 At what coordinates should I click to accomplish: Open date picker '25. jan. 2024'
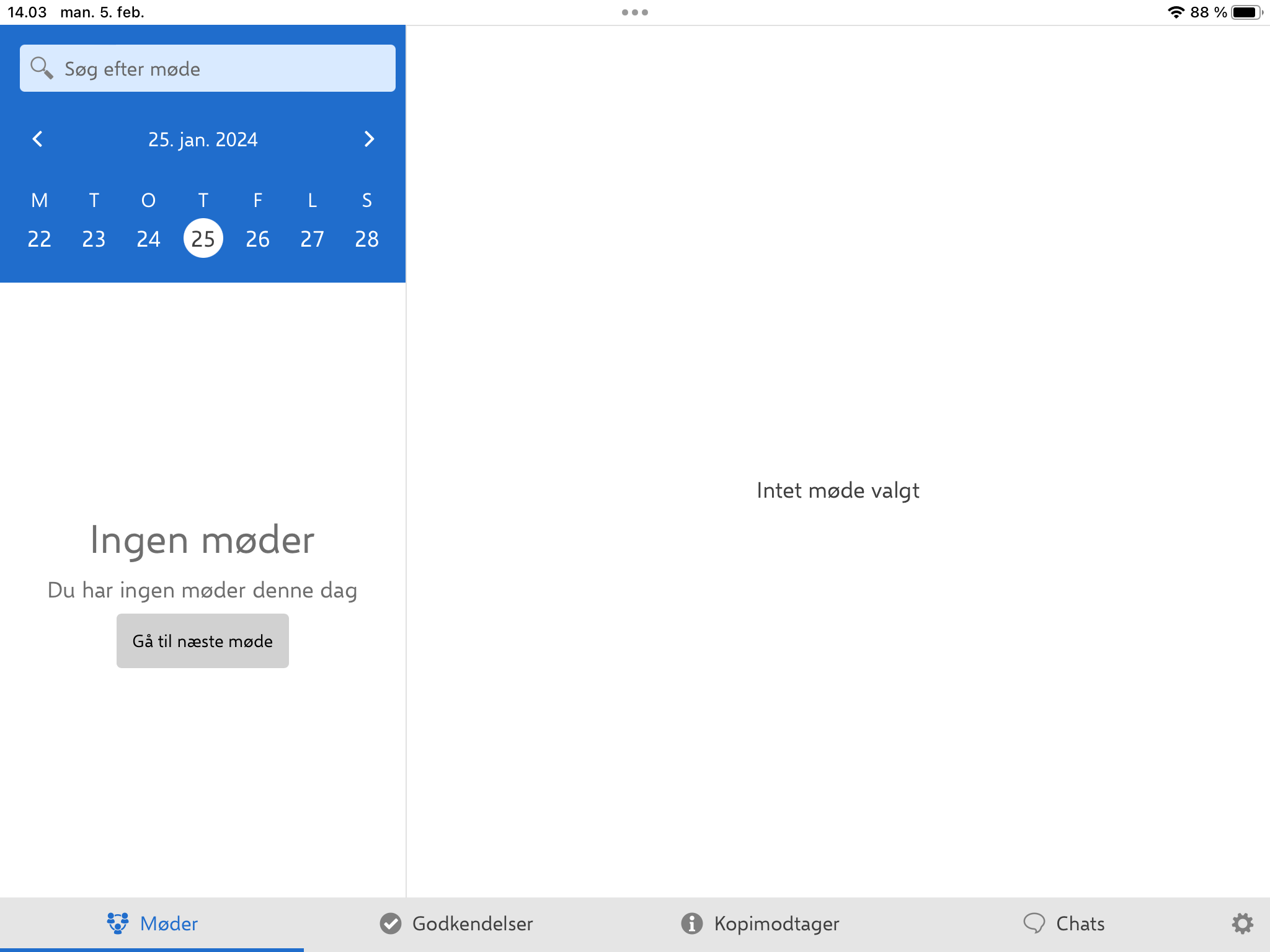[203, 139]
